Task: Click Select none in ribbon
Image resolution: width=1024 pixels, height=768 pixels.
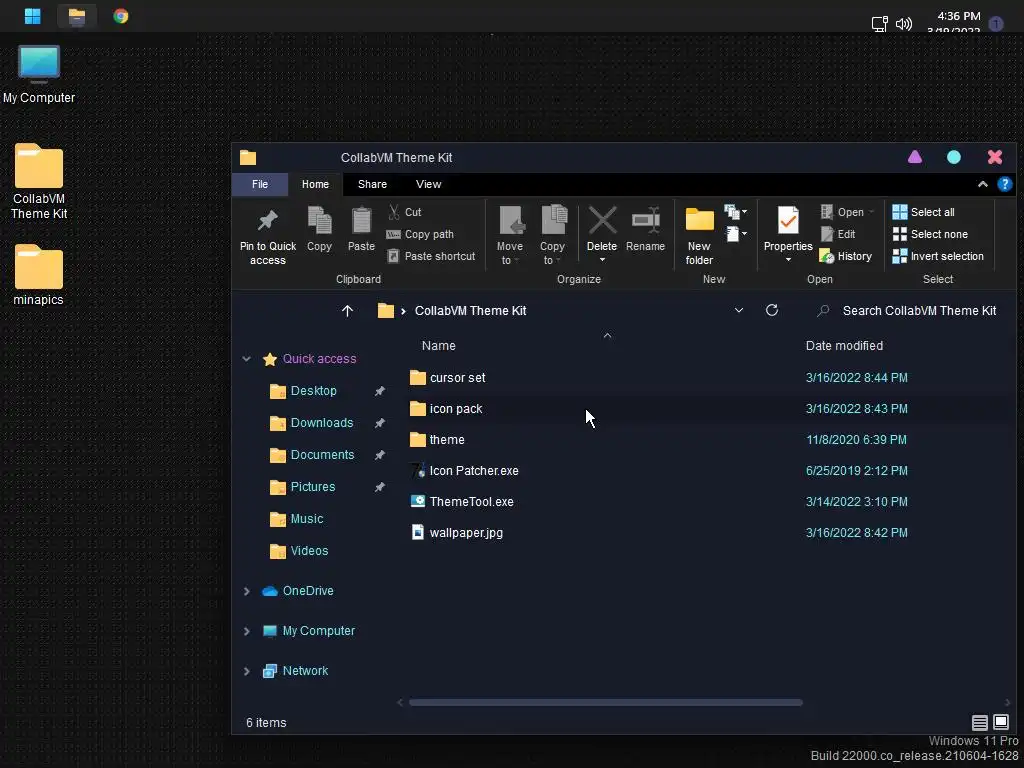Action: coord(930,234)
